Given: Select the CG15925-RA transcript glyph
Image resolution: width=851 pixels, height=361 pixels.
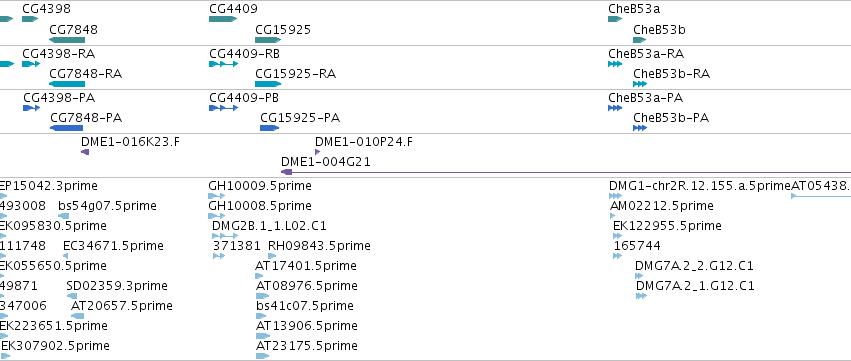Looking at the screenshot, I should (268, 84).
